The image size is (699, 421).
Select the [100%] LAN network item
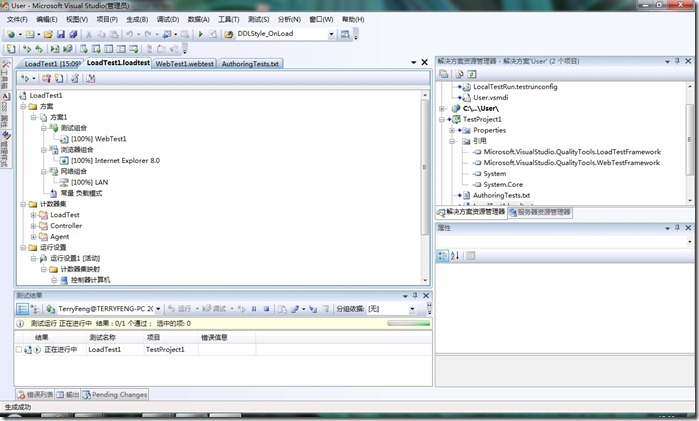(89, 182)
